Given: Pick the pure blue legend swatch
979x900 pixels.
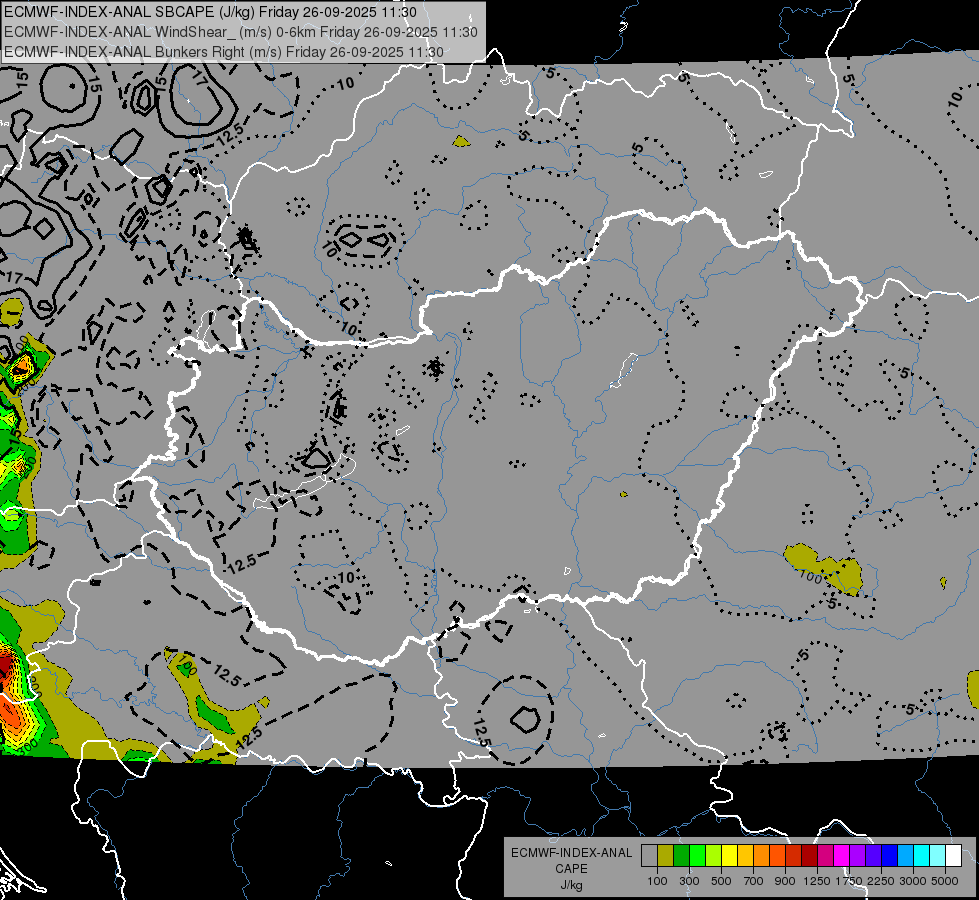Looking at the screenshot, I should point(890,856).
